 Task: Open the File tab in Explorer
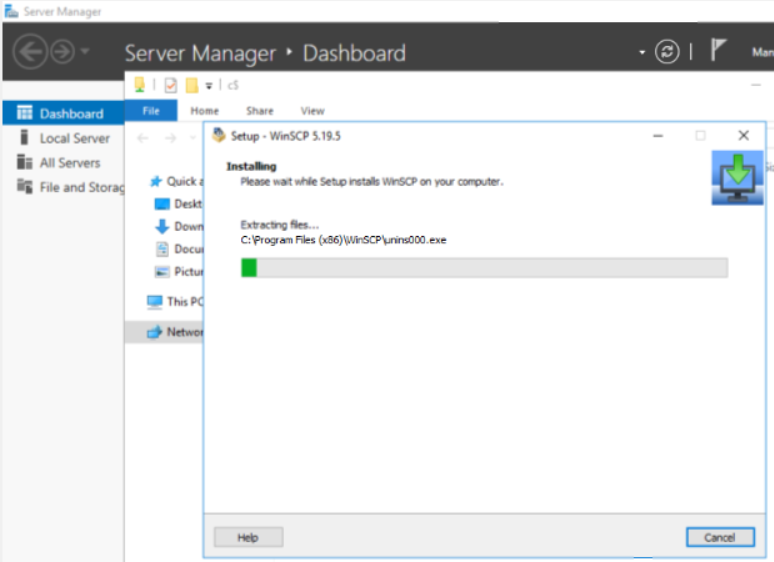(151, 111)
